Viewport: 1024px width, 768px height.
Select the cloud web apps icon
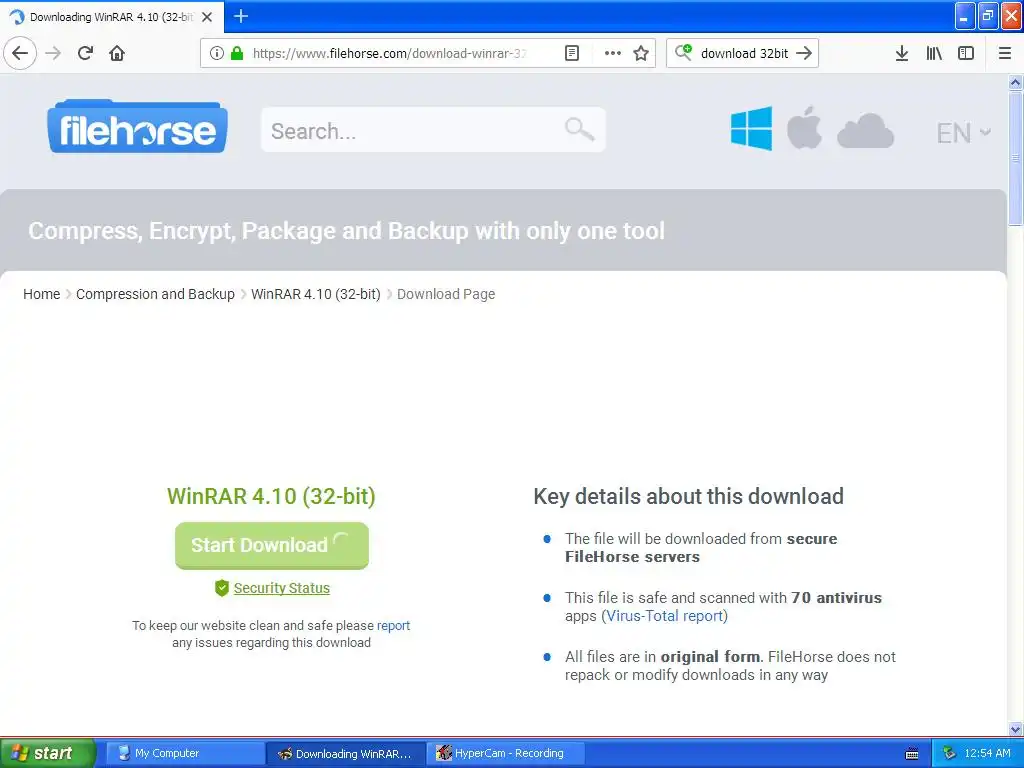tap(865, 131)
